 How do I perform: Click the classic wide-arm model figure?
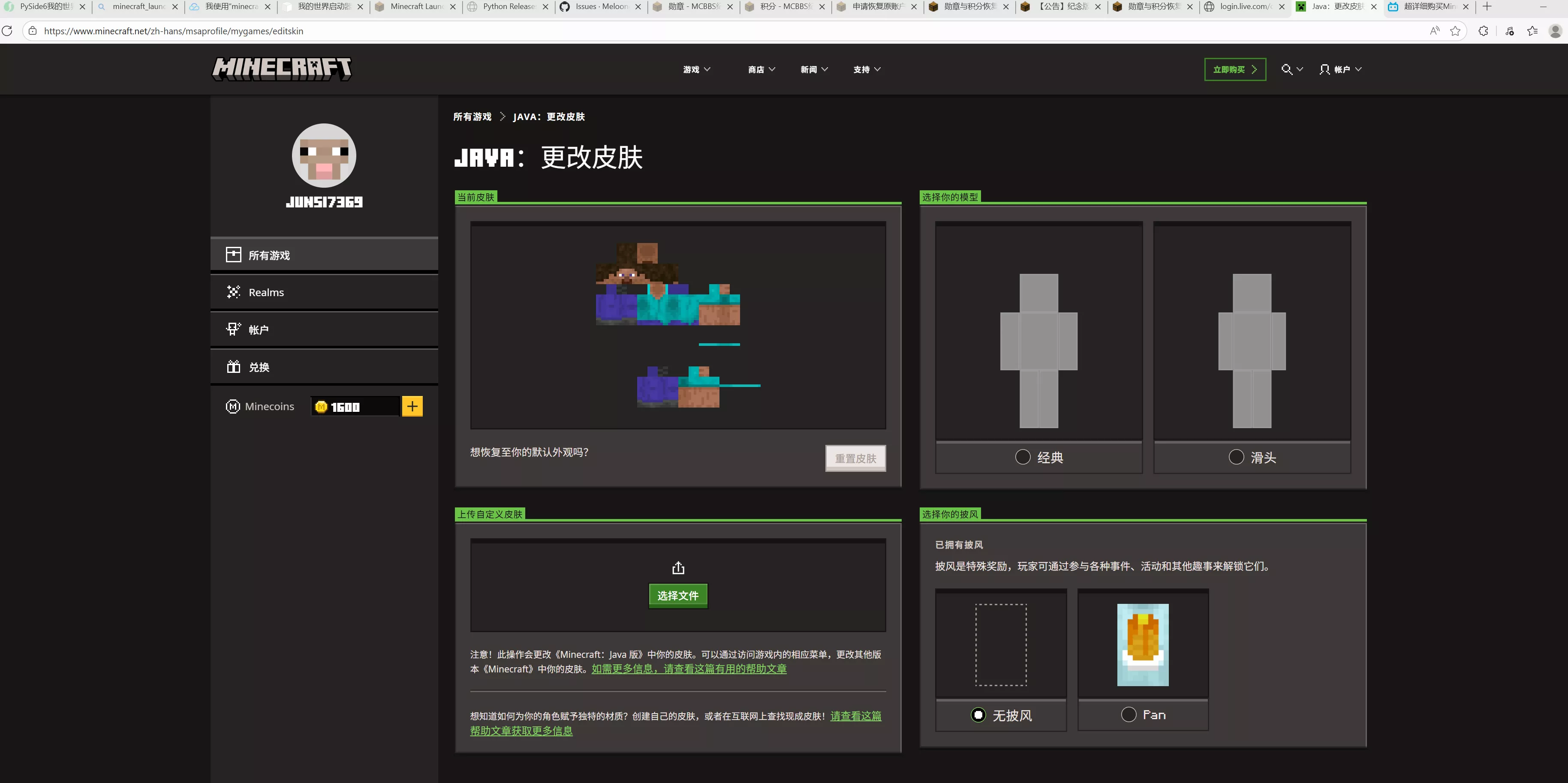pyautogui.click(x=1038, y=351)
